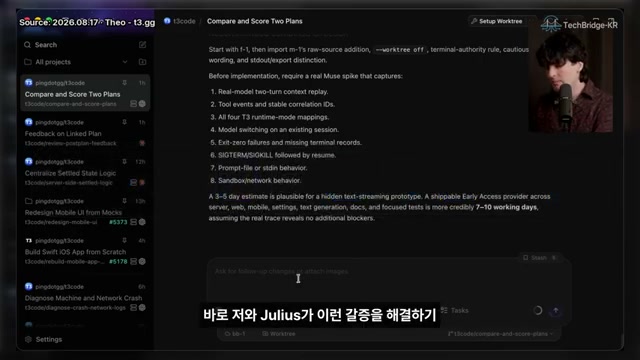The width and height of the screenshot is (640, 360).
Task: Click the Settings gear icon
Action: [28, 340]
